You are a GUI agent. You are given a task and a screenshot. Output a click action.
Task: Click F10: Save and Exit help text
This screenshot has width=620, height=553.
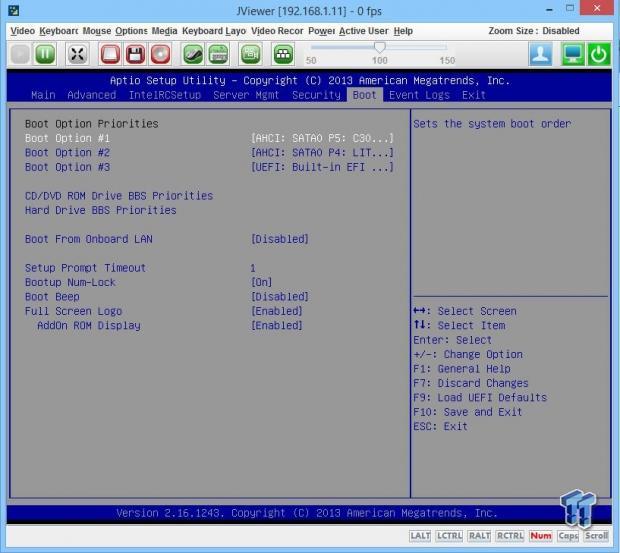point(467,412)
